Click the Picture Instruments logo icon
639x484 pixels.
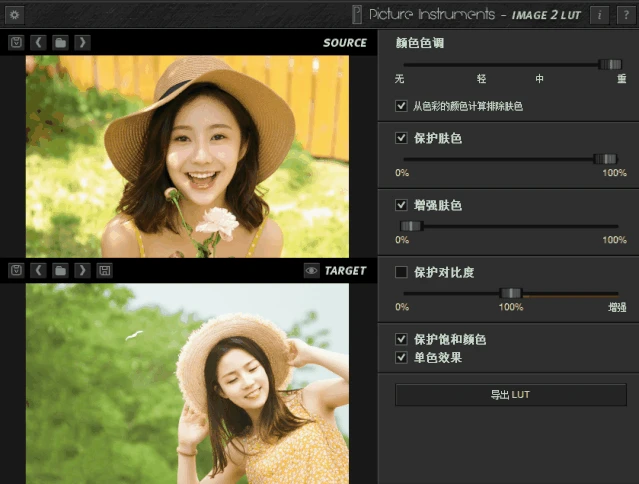click(357, 15)
